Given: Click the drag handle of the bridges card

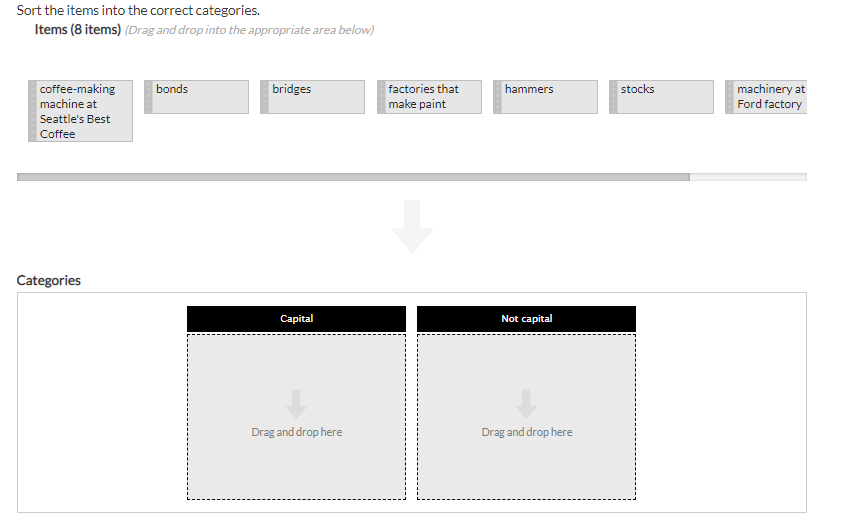Looking at the screenshot, I should 265,97.
